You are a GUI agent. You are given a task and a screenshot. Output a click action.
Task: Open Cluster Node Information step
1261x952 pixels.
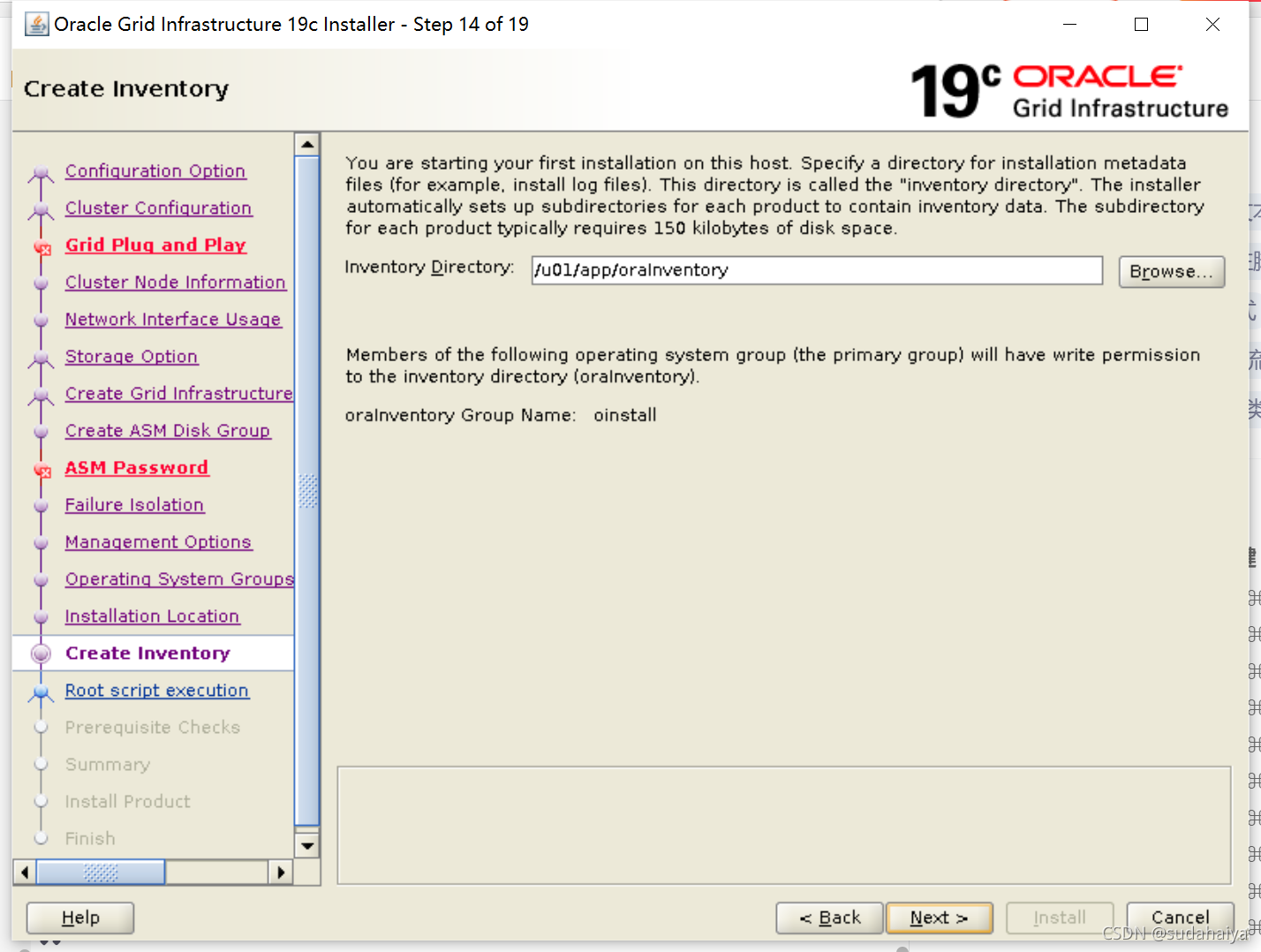176,282
